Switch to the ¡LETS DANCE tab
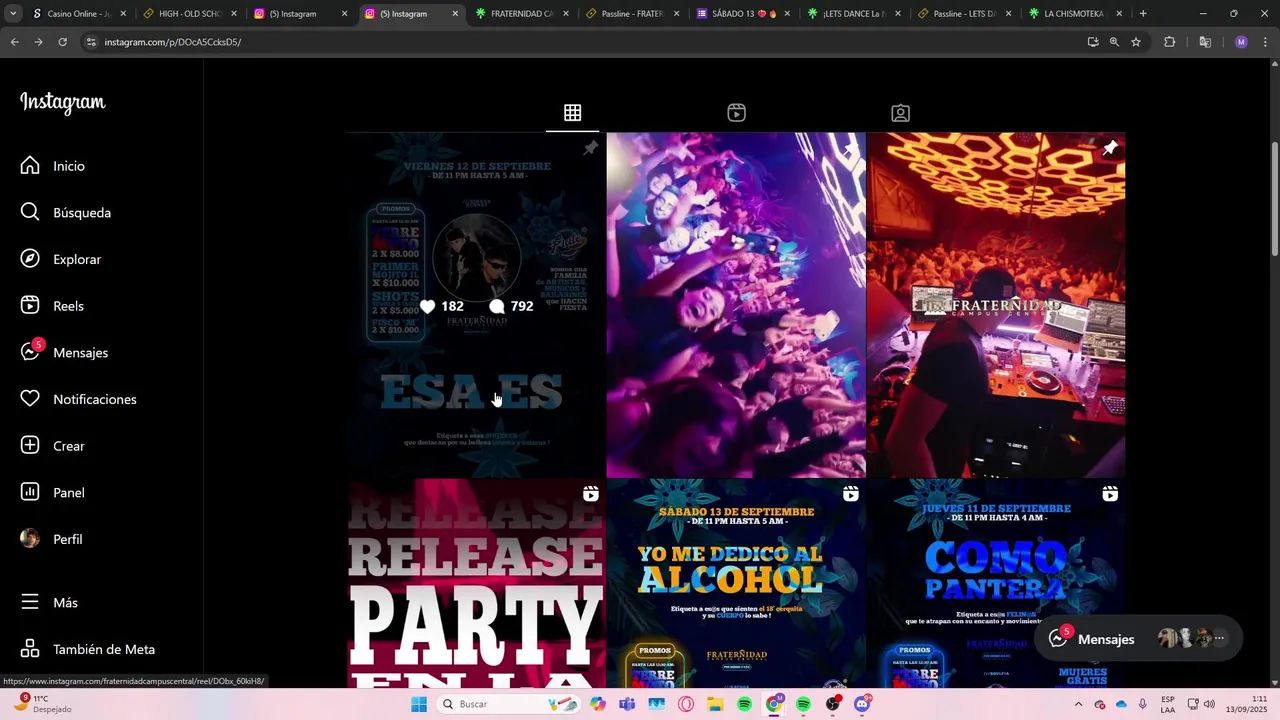The image size is (1280, 720). pyautogui.click(x=853, y=14)
